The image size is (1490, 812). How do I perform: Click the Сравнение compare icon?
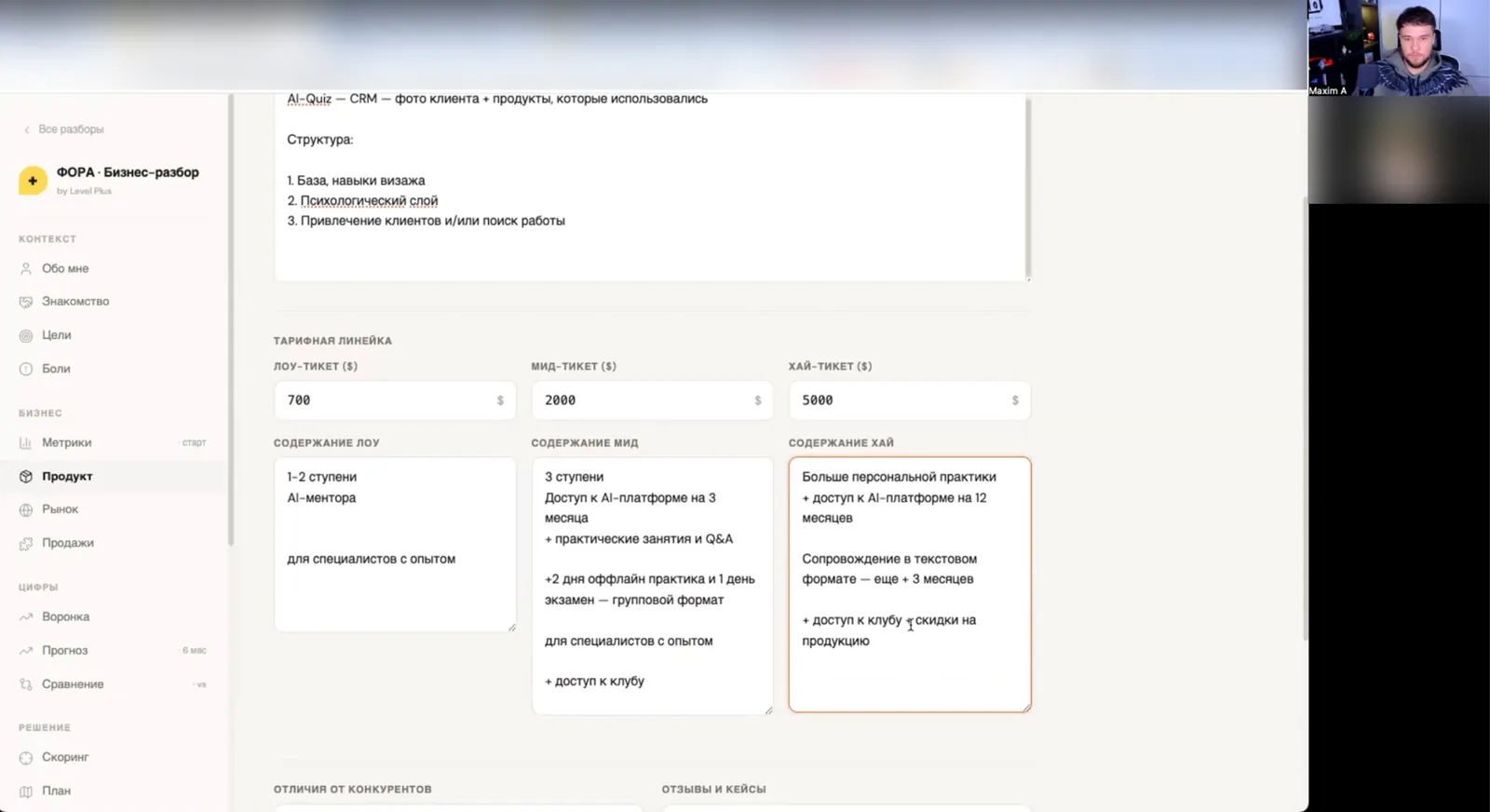pos(26,683)
